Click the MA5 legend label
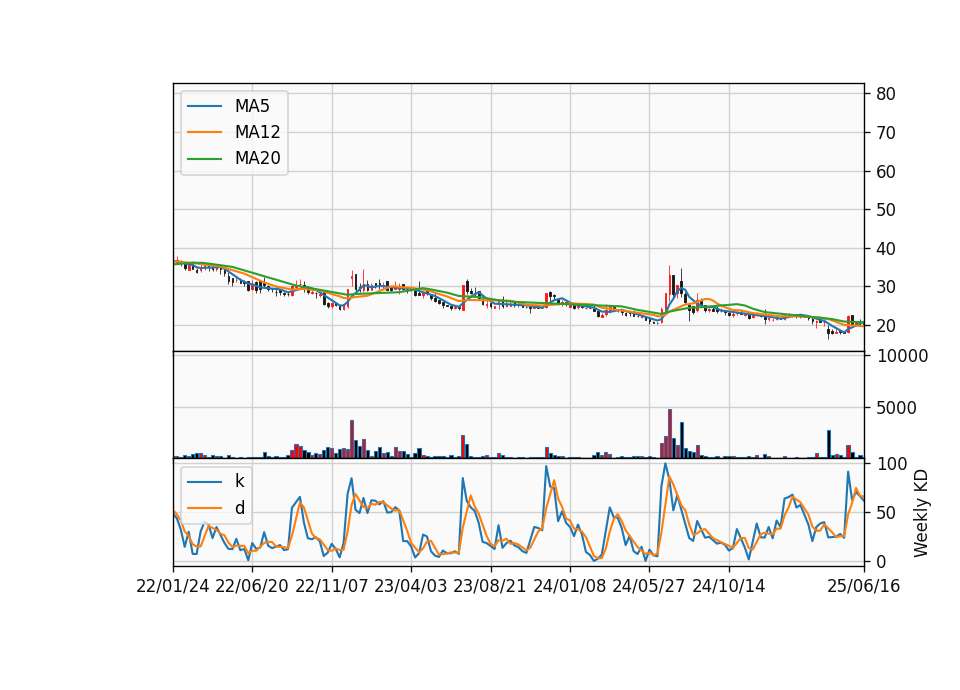 click(252, 106)
